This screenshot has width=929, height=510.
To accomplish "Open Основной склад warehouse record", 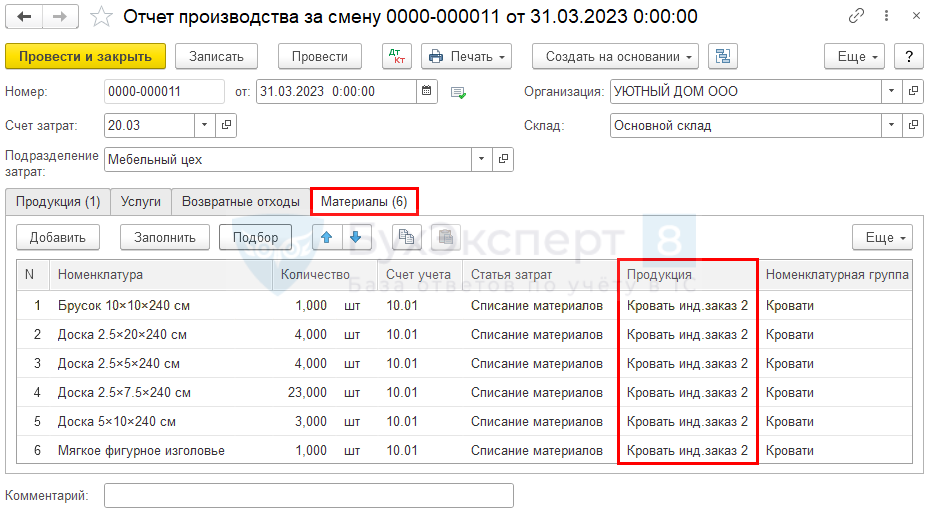I will [x=913, y=126].
